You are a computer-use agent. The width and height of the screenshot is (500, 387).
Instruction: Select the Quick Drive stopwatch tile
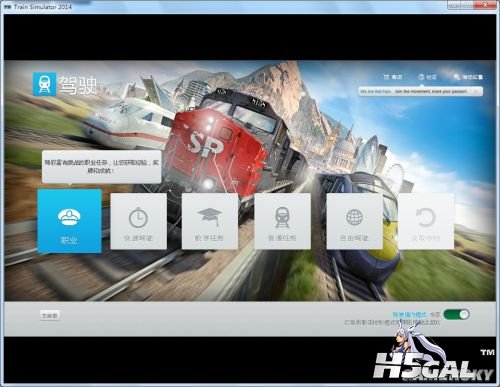[x=139, y=221]
